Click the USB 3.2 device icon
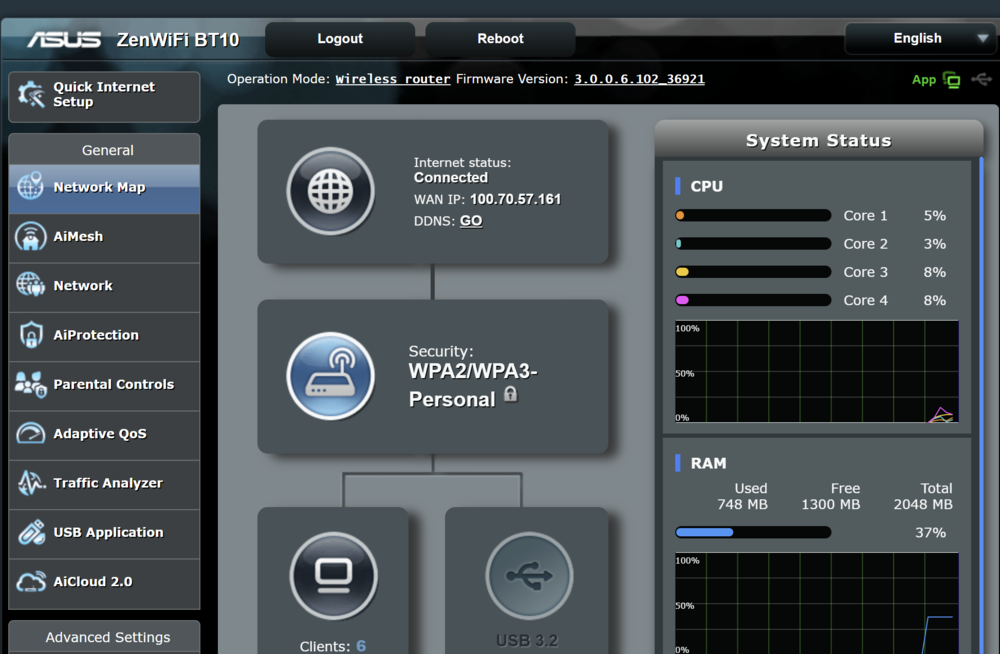1000x654 pixels. click(x=529, y=576)
